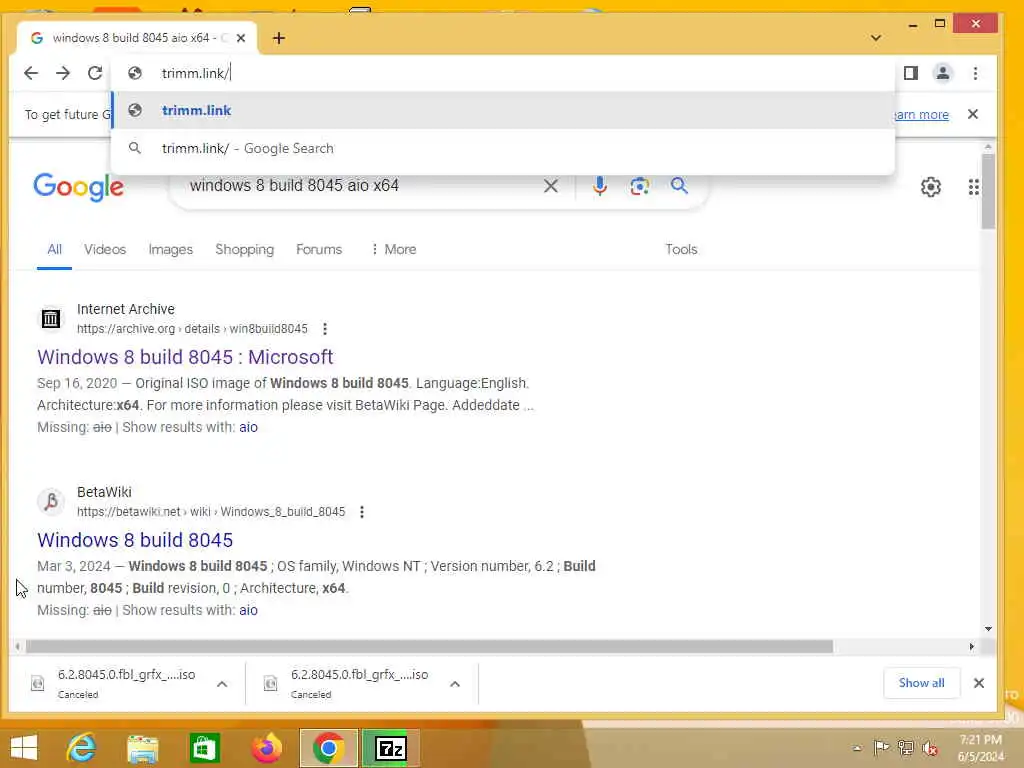Click the vertical page scrollbar thumb
The width and height of the screenshot is (1024, 768).
pos(988,191)
